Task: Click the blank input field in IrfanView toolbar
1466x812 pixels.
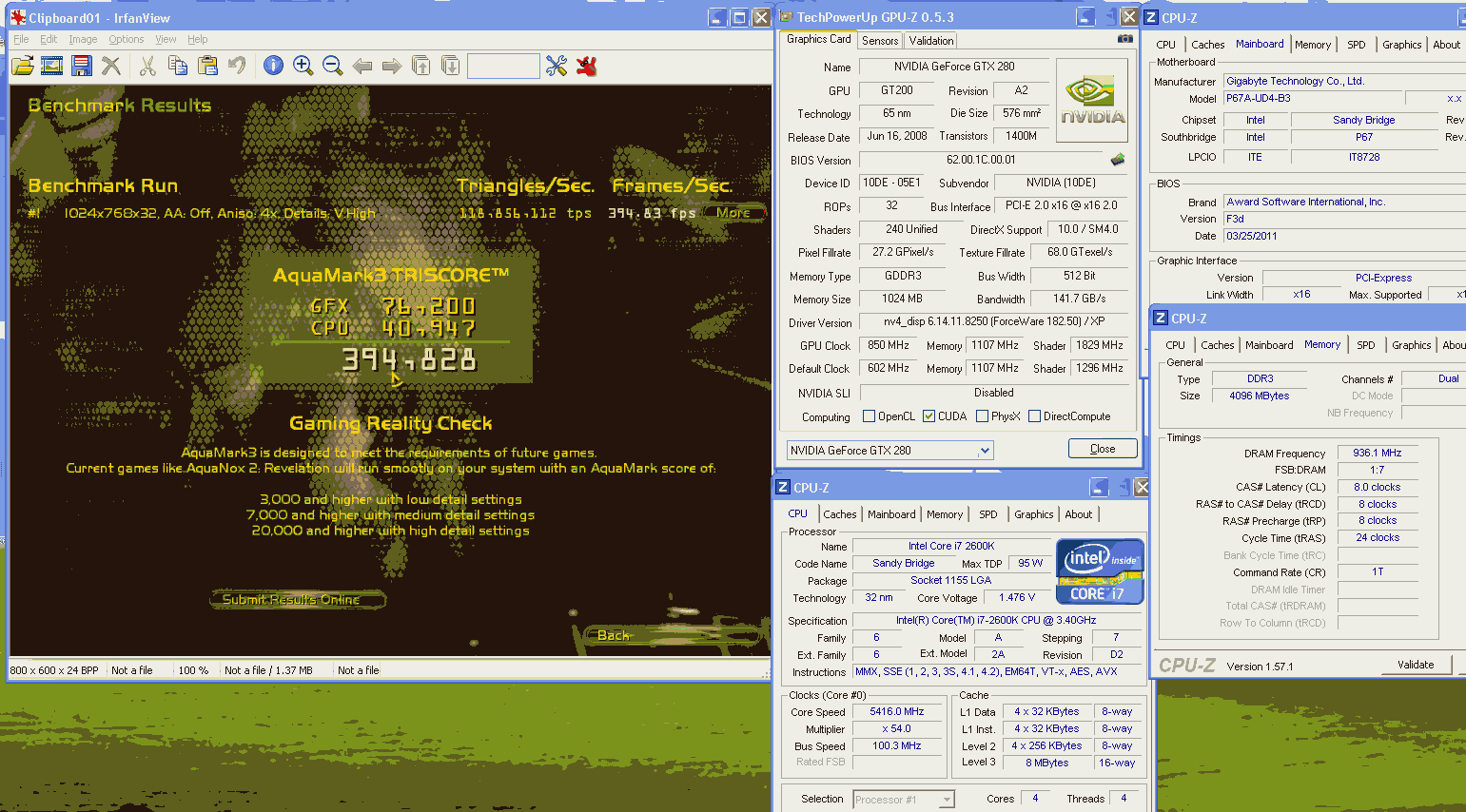Action: [503, 66]
